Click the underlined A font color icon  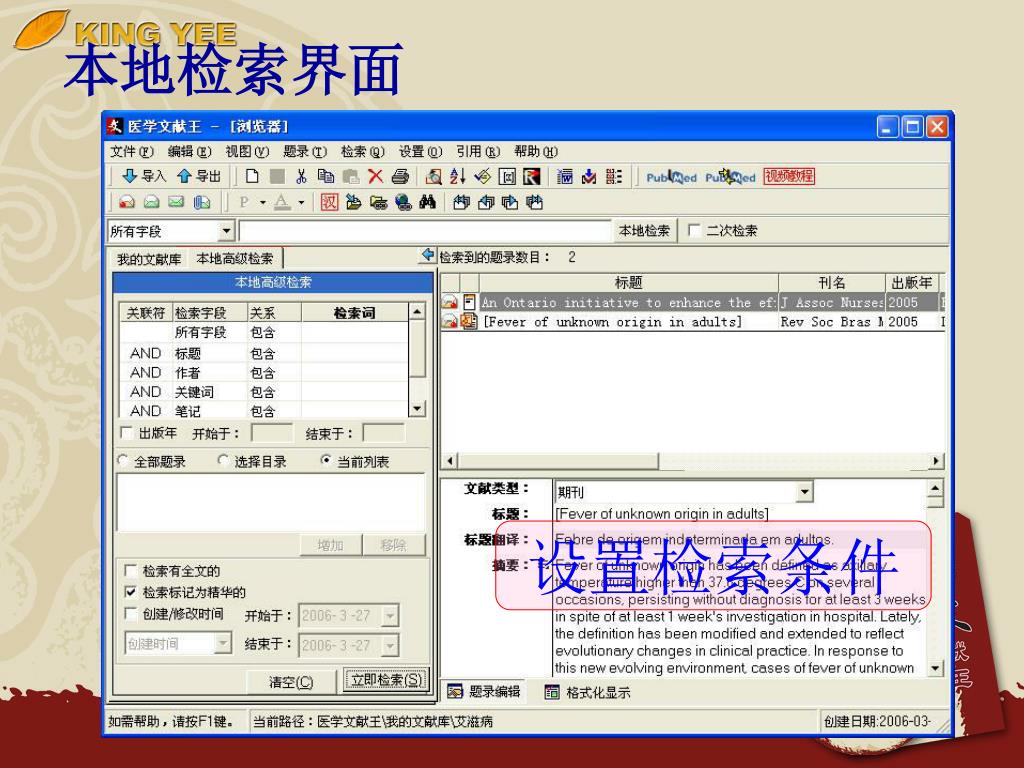coord(282,202)
